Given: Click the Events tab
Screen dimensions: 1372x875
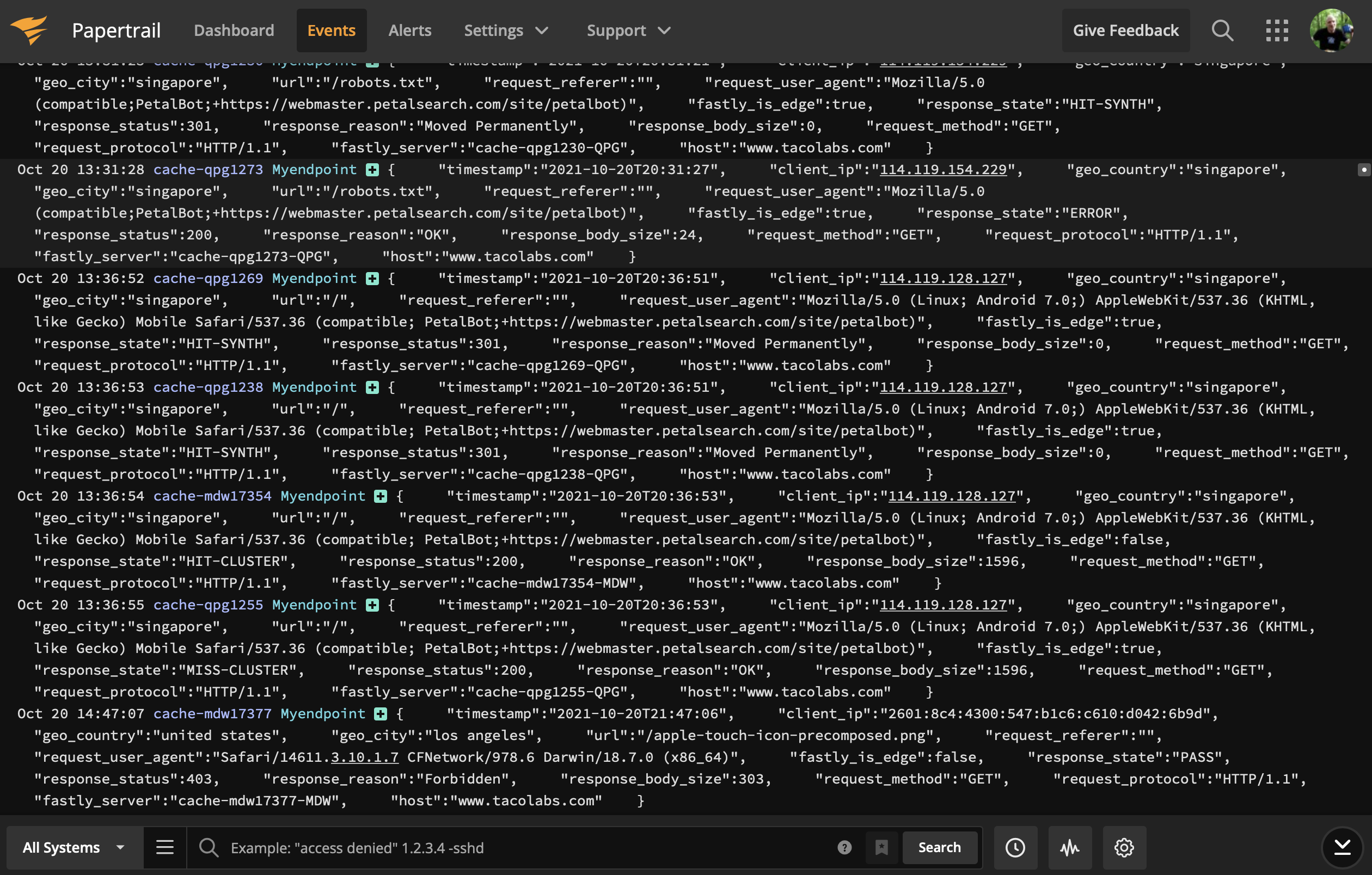Looking at the screenshot, I should tap(331, 29).
